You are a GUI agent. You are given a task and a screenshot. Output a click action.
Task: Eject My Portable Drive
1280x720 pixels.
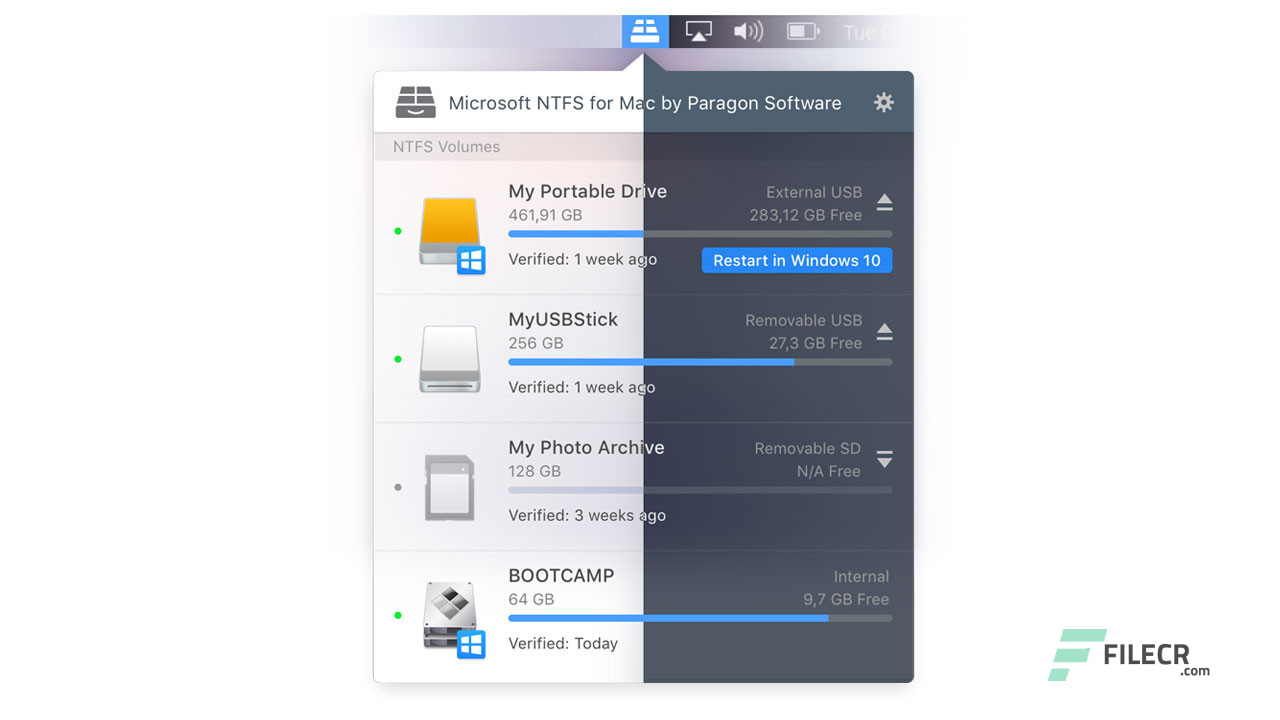884,202
